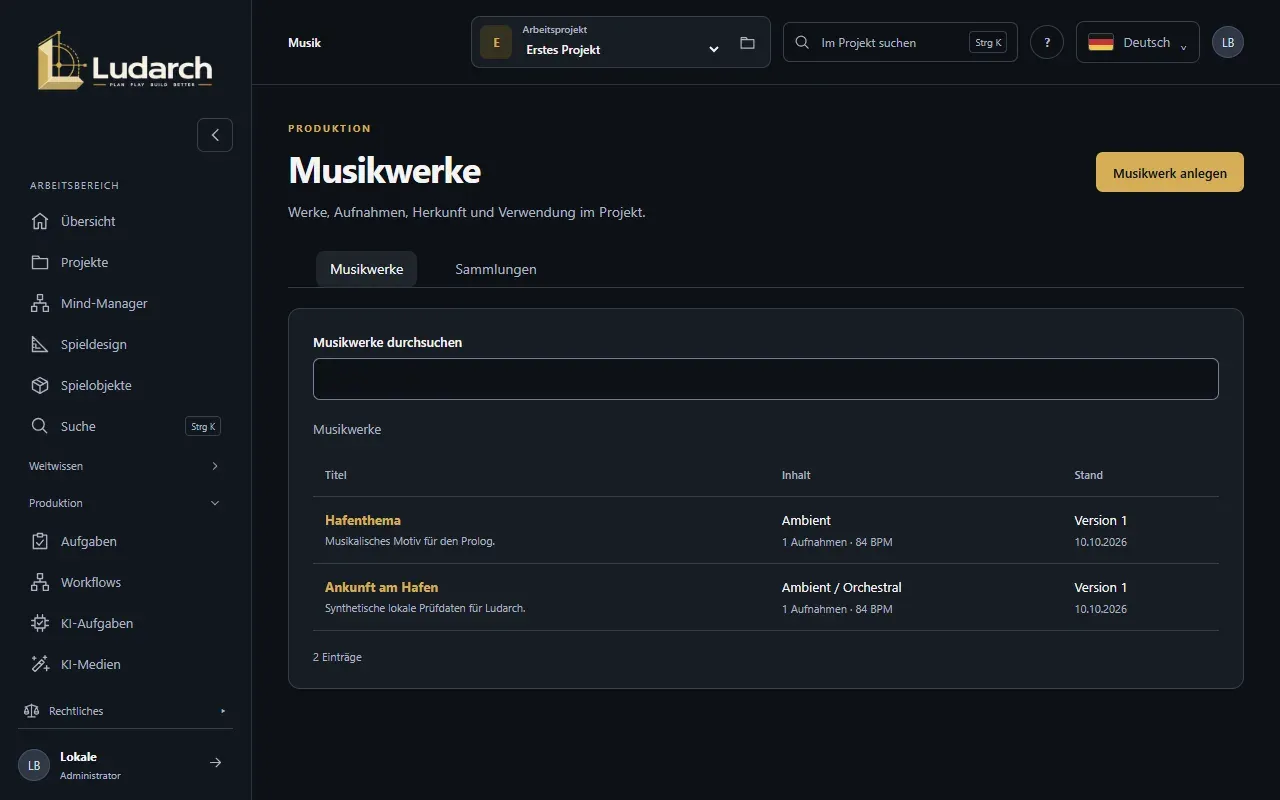1280x800 pixels.
Task: Switch to the Musikwerke tab
Action: tap(367, 269)
